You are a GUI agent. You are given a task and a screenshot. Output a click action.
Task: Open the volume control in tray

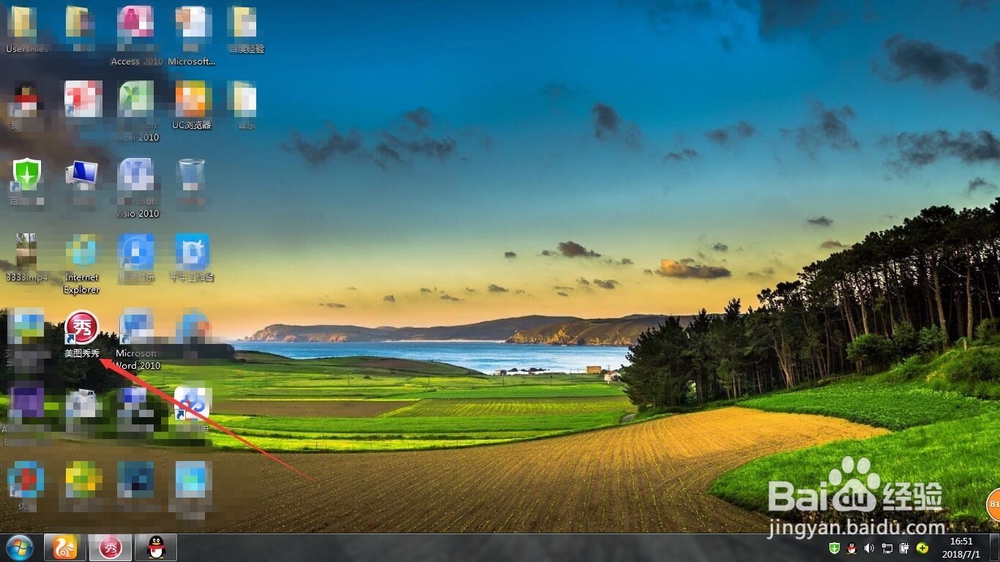[869, 548]
